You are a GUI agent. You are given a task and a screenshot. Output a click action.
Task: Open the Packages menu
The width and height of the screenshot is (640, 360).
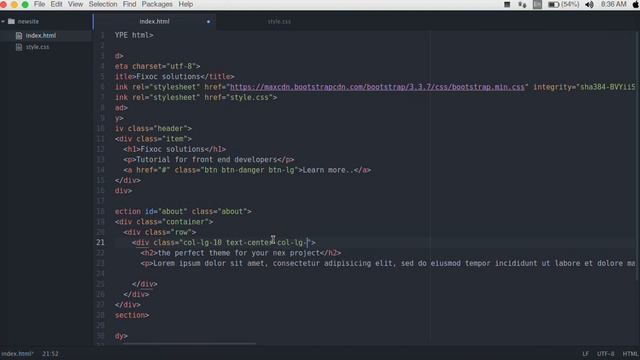157,4
